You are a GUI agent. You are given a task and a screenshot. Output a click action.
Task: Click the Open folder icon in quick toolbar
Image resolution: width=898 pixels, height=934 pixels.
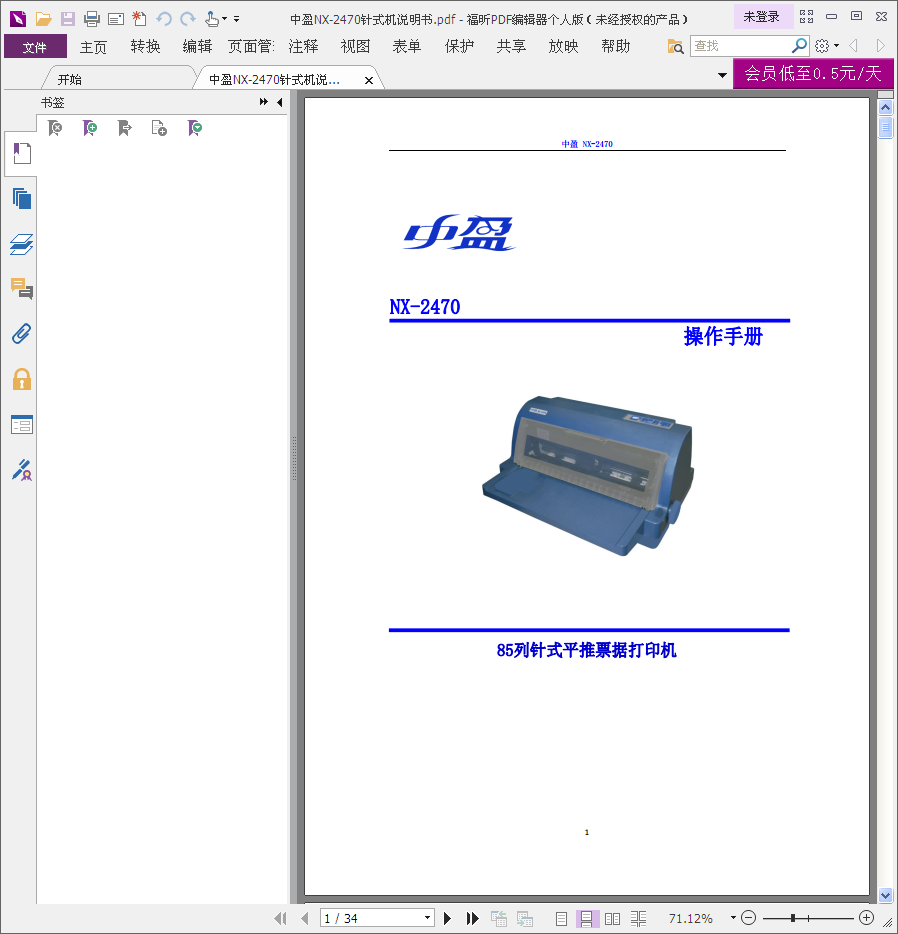(x=43, y=19)
